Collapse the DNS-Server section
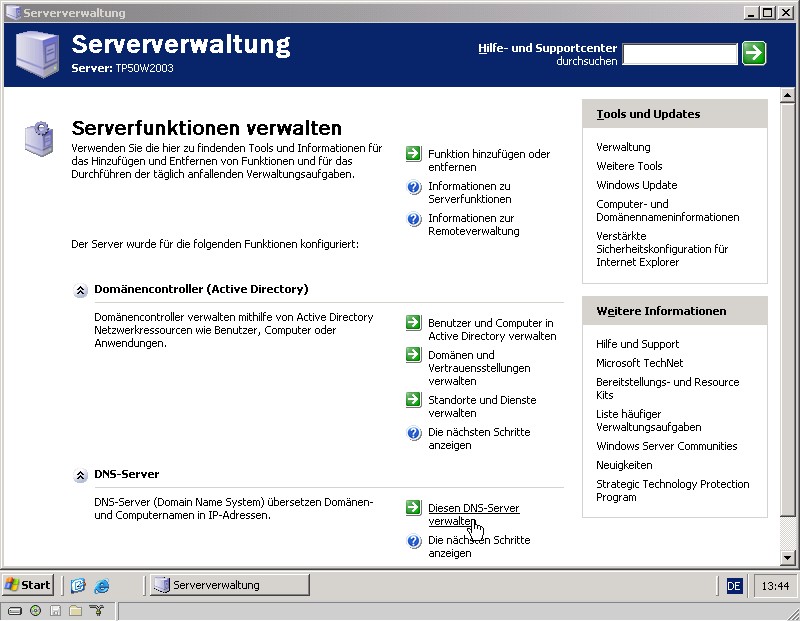 80,476
